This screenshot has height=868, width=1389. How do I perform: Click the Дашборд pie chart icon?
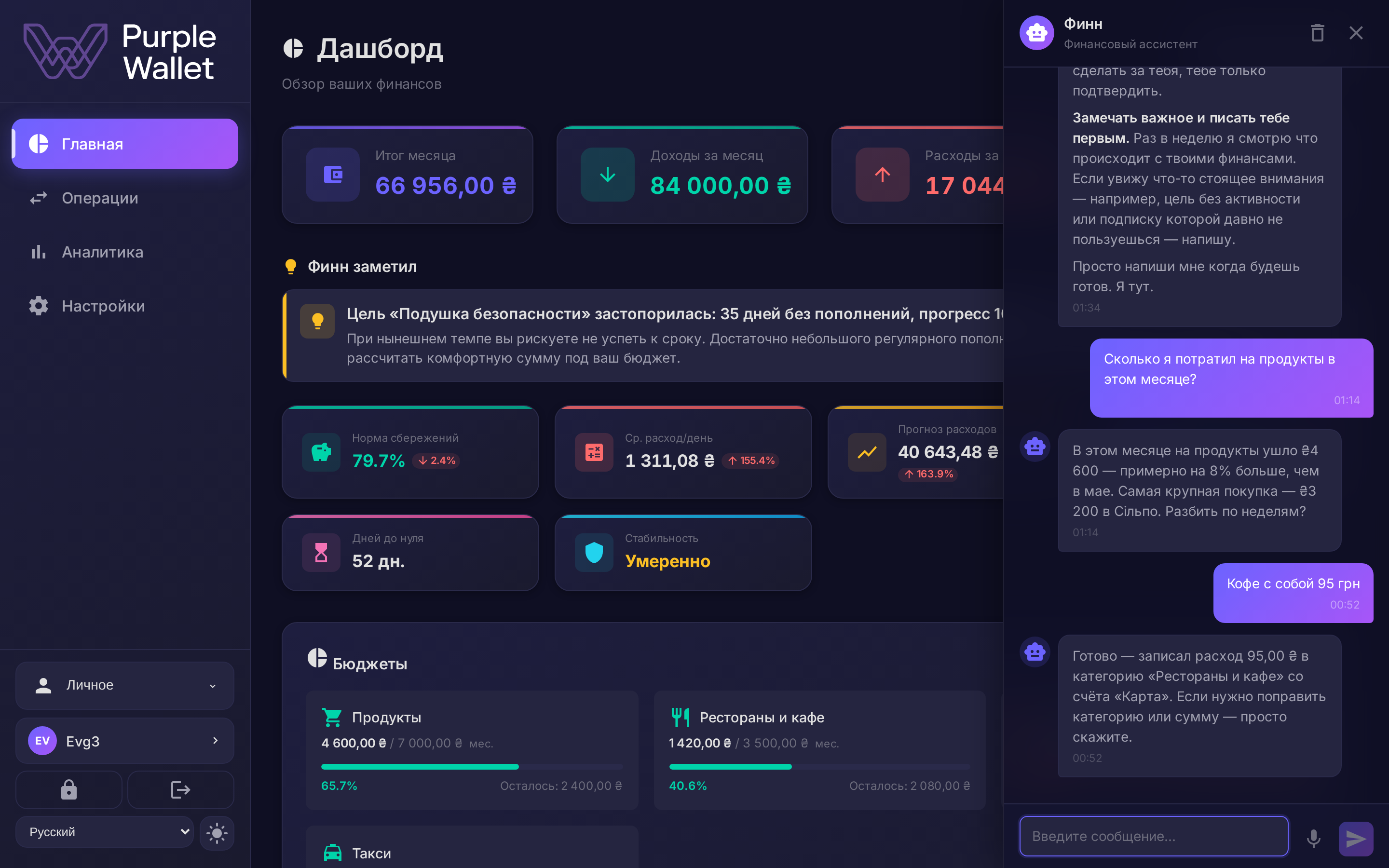point(293,49)
